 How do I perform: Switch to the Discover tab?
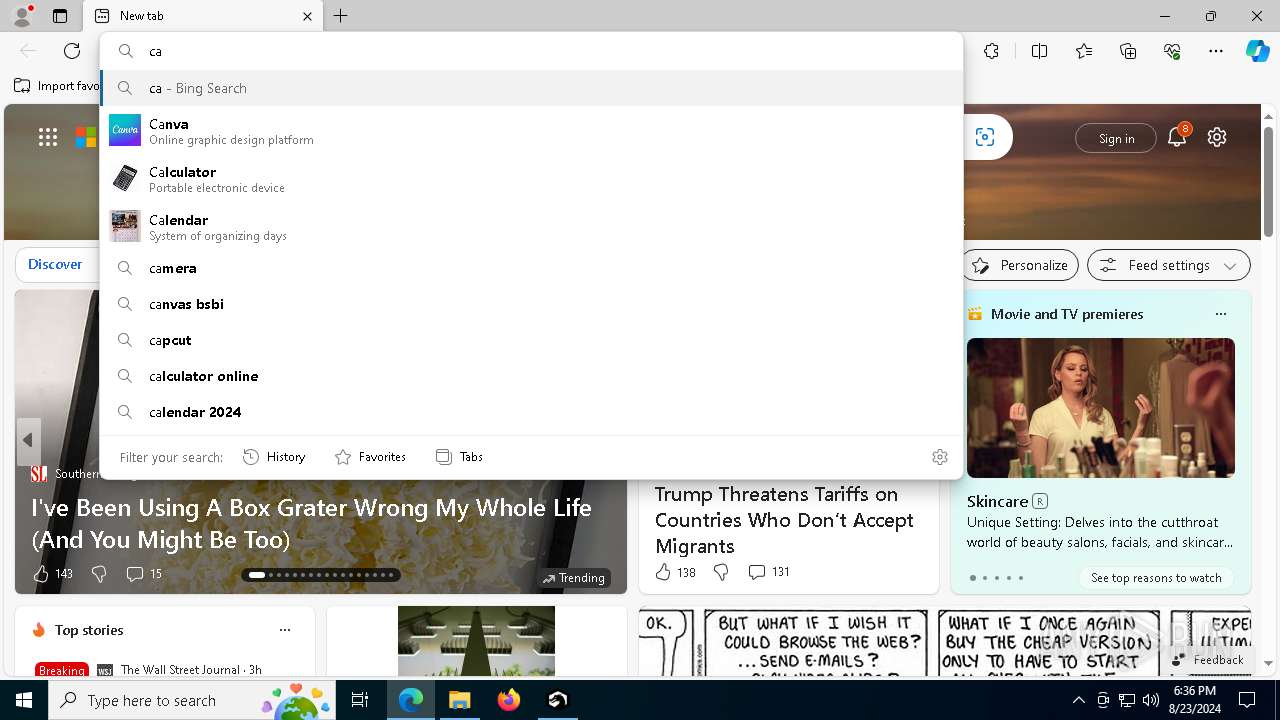[55, 264]
